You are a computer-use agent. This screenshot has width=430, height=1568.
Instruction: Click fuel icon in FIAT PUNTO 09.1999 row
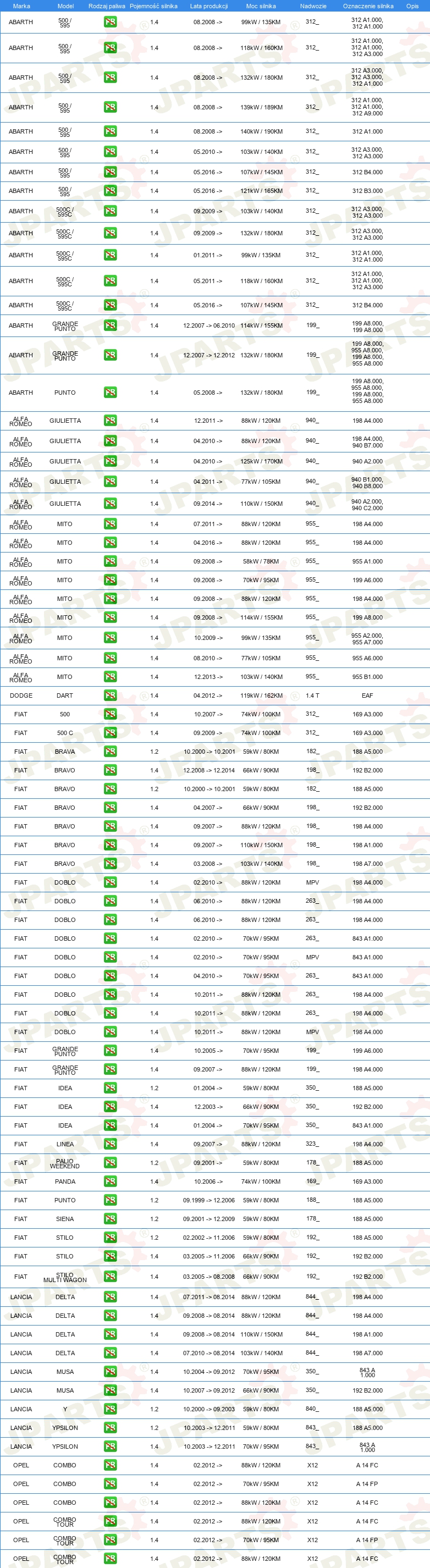(110, 1200)
